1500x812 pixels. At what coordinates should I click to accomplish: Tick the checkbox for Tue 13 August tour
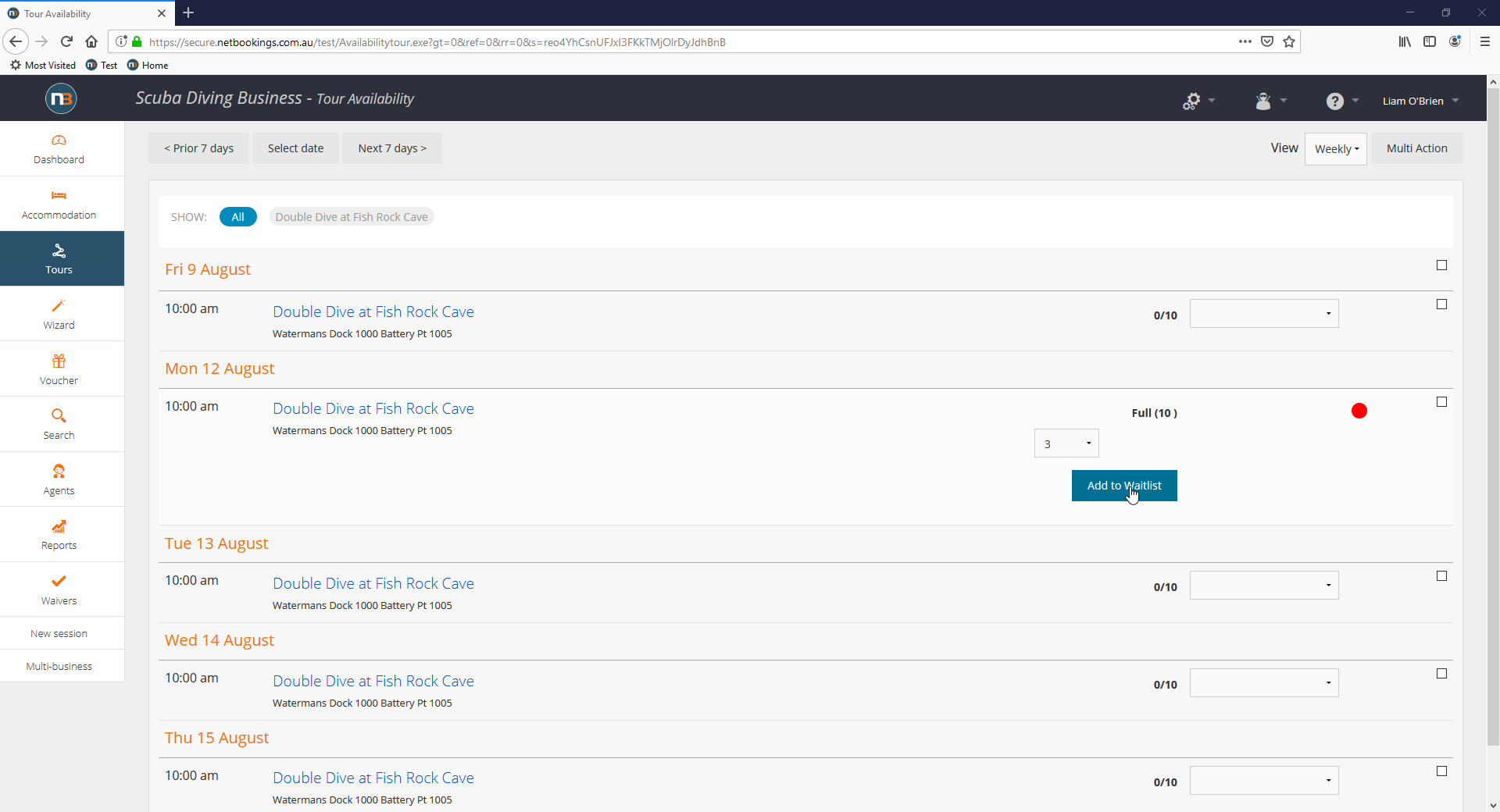(x=1442, y=576)
